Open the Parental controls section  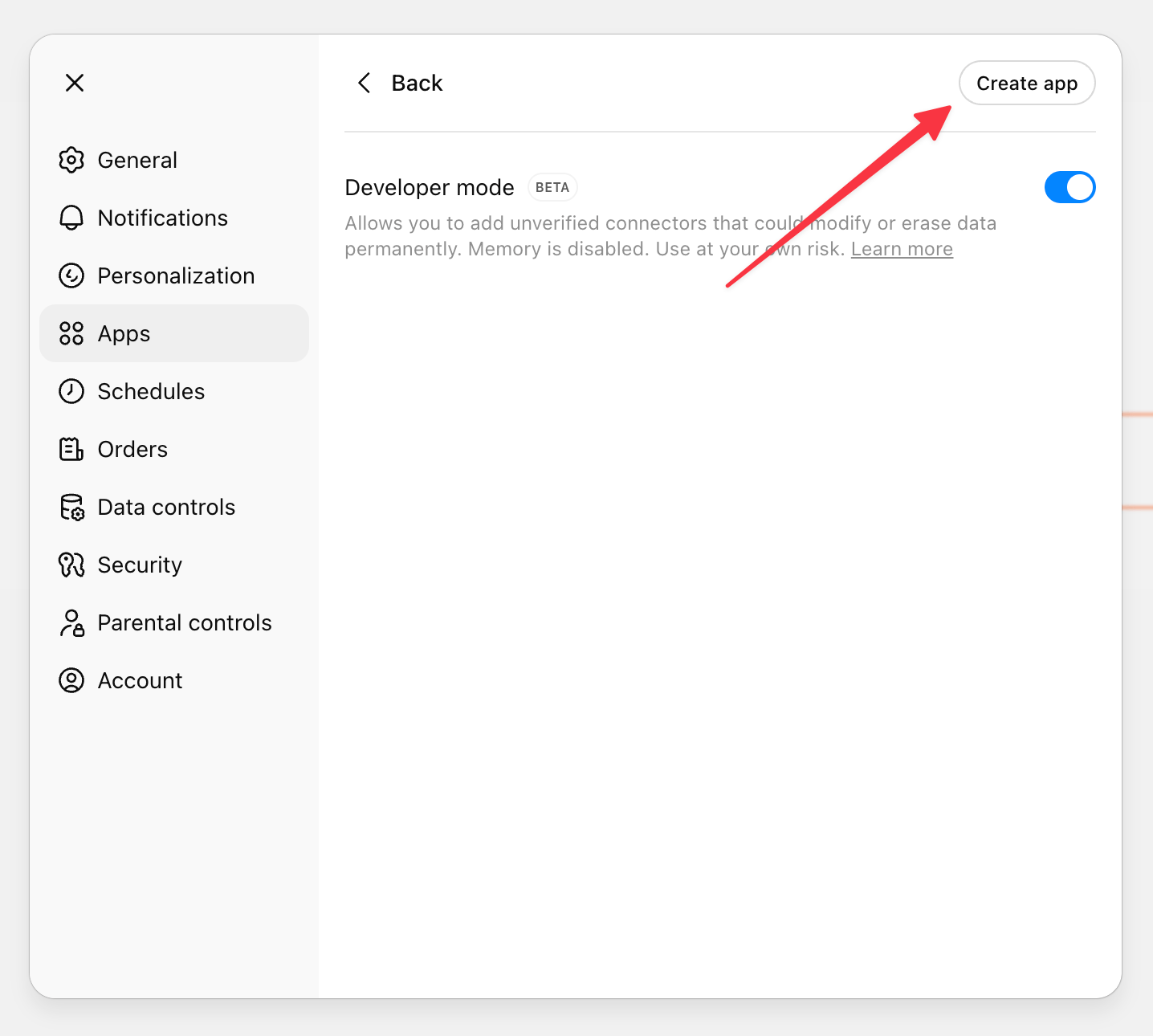(184, 622)
